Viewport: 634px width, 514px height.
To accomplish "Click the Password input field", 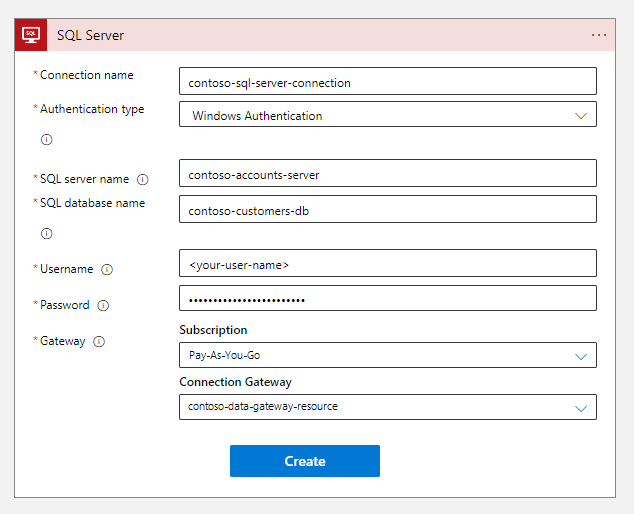I will click(387, 299).
